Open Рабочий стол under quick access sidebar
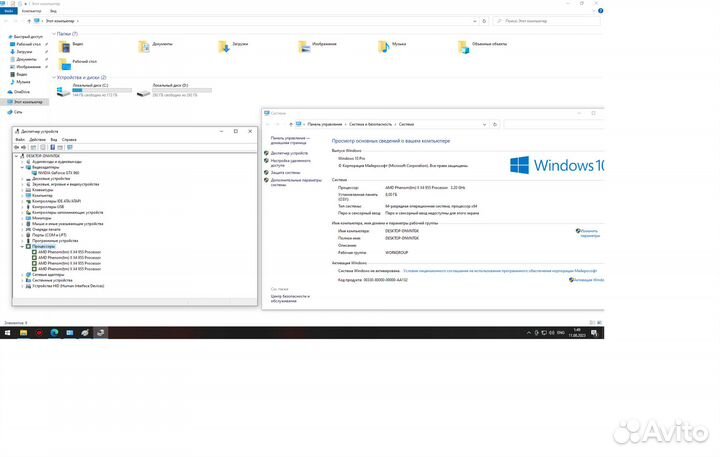The width and height of the screenshot is (720, 457). pos(26,44)
